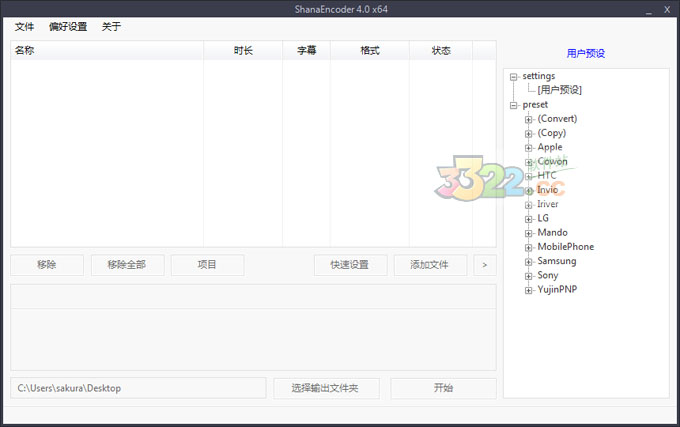Viewport: 680px width, 427px height.
Task: Expand the (Copy) preset group
Action: tap(528, 134)
